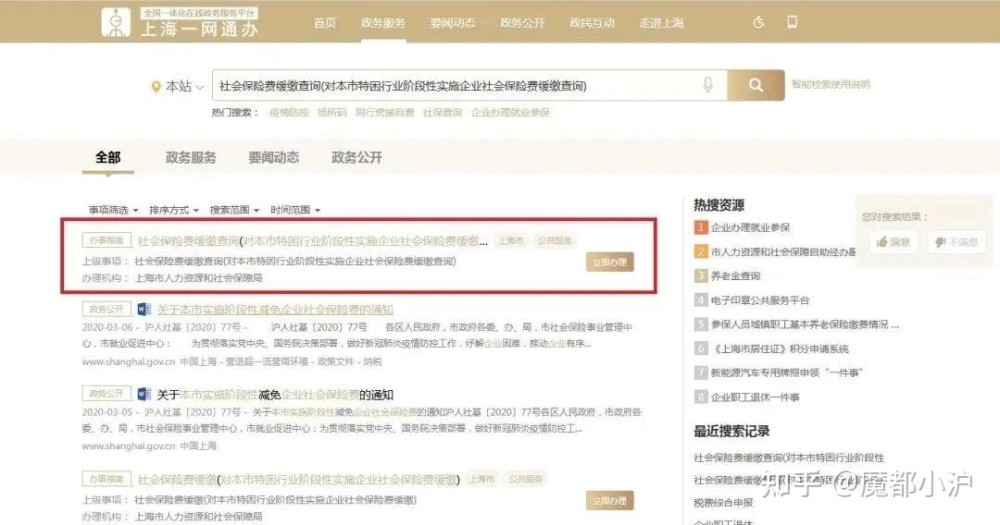1000x525 pixels.
Task: Open the mobile version phone icon
Action: pyautogui.click(x=792, y=22)
